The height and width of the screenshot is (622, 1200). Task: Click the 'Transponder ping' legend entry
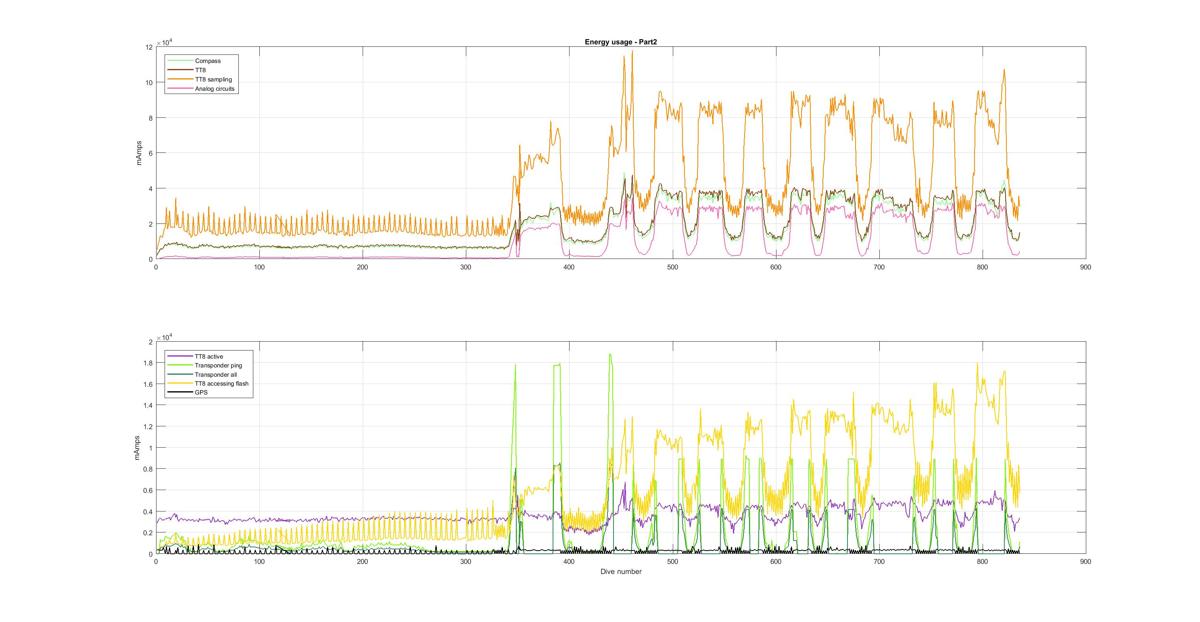point(207,364)
